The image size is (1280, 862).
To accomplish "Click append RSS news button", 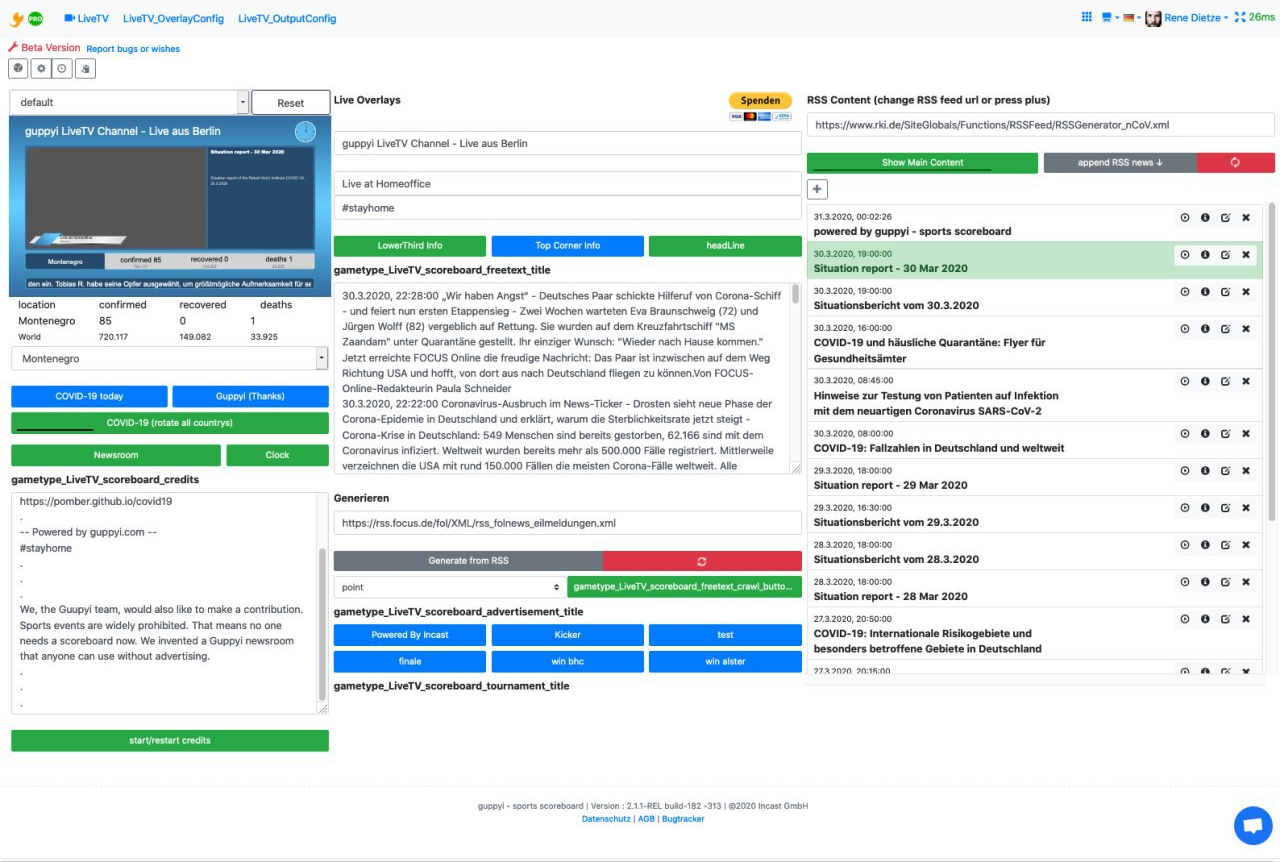I will click(1119, 163).
